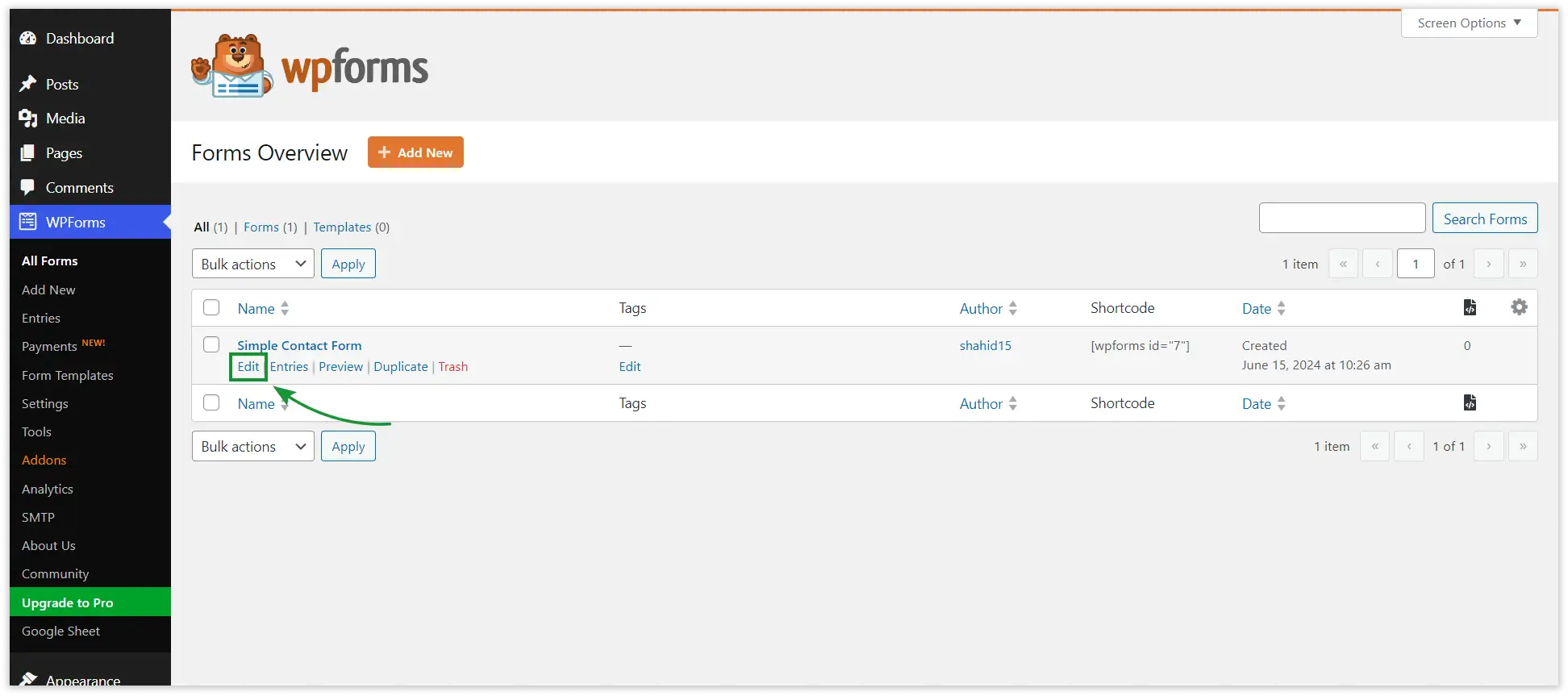Go to previous page in top pagination
1568x696 pixels.
[1378, 264]
